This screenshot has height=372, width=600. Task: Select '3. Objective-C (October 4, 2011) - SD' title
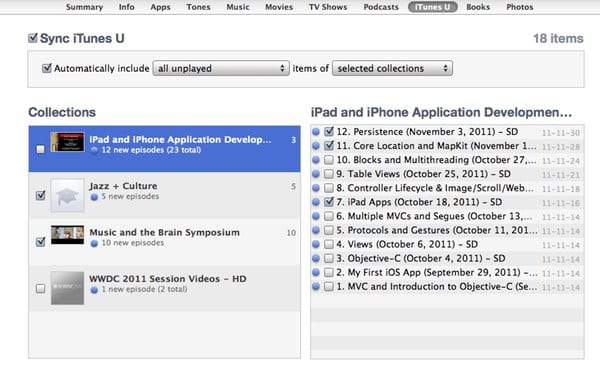coord(421,259)
